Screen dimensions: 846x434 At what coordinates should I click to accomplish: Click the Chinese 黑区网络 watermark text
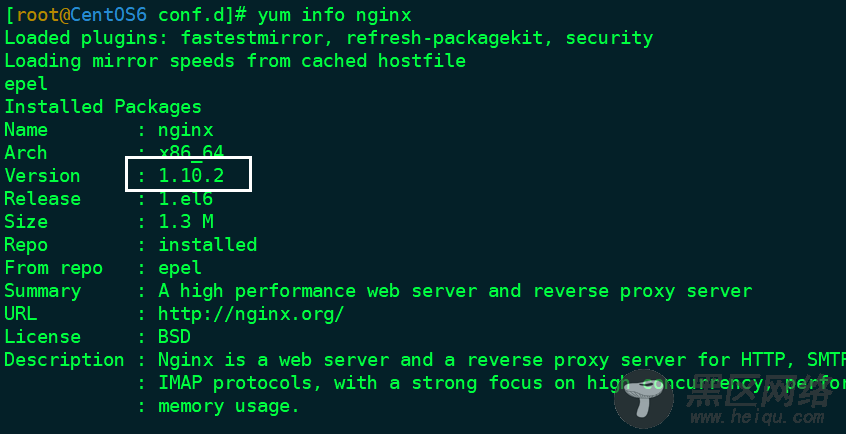click(760, 390)
